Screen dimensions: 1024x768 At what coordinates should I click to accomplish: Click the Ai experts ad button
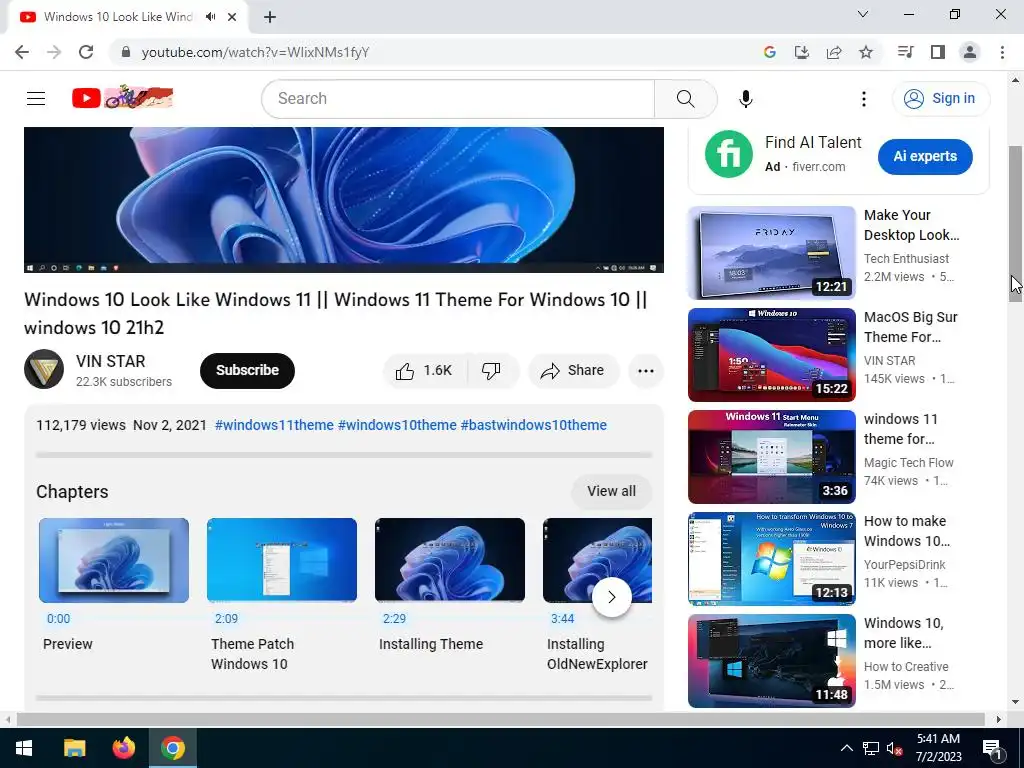pyautogui.click(x=925, y=157)
